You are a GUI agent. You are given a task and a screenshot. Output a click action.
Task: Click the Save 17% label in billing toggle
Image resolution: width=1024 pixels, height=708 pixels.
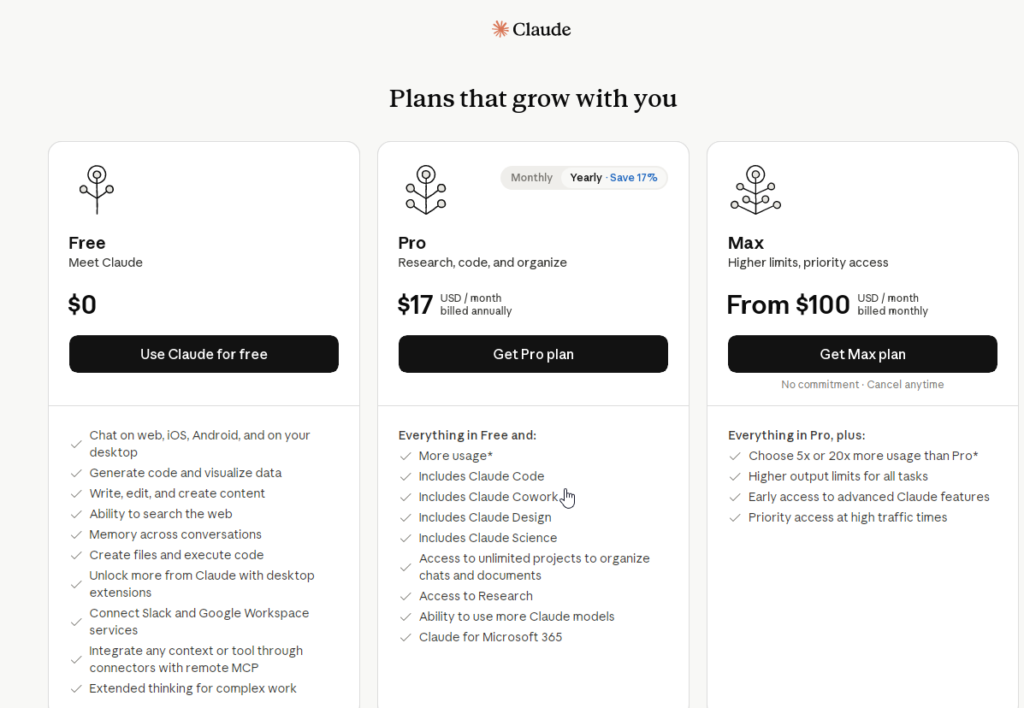tap(633, 178)
